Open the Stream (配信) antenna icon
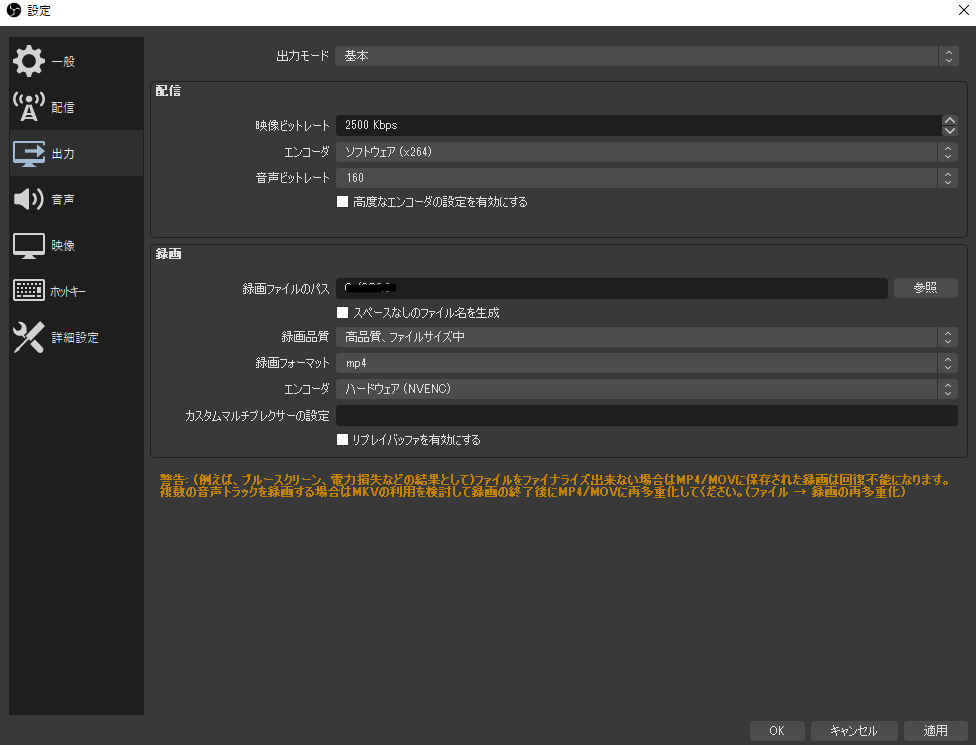This screenshot has width=976, height=745. tap(29, 107)
